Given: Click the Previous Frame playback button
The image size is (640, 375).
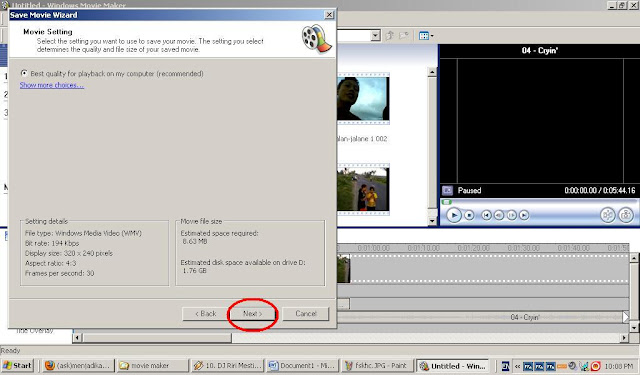Looking at the screenshot, I should (x=498, y=215).
